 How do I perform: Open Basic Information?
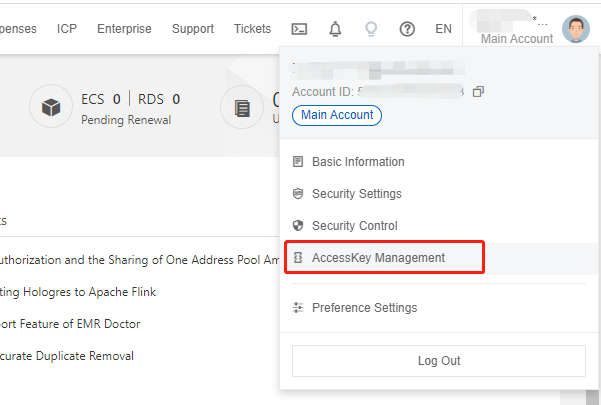click(x=358, y=162)
